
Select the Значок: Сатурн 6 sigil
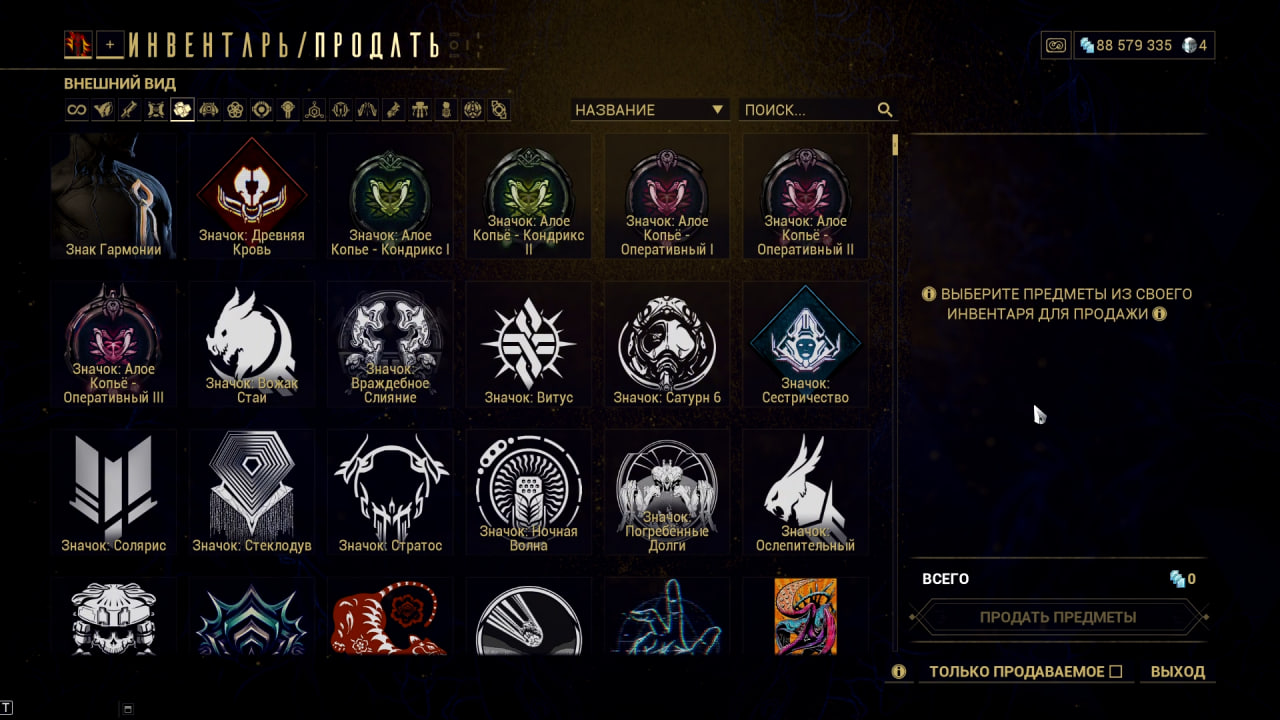pyautogui.click(x=667, y=345)
